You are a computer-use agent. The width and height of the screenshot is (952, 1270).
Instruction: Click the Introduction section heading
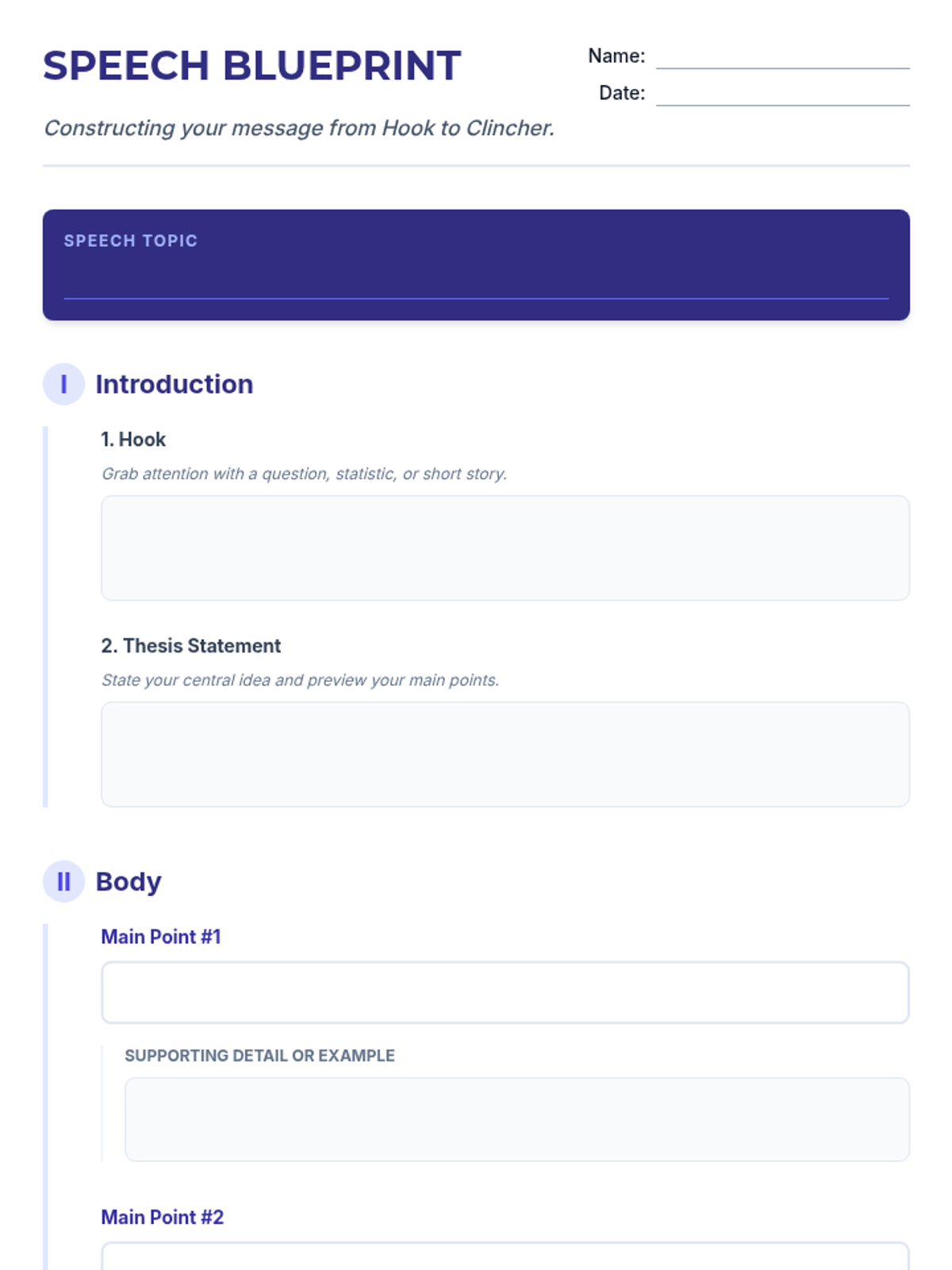[x=175, y=384]
